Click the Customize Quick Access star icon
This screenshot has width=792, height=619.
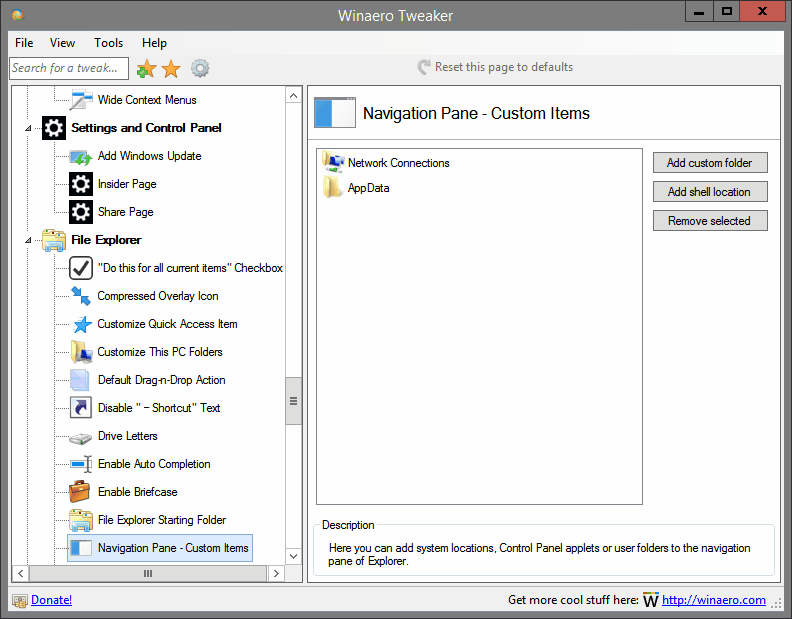point(82,324)
